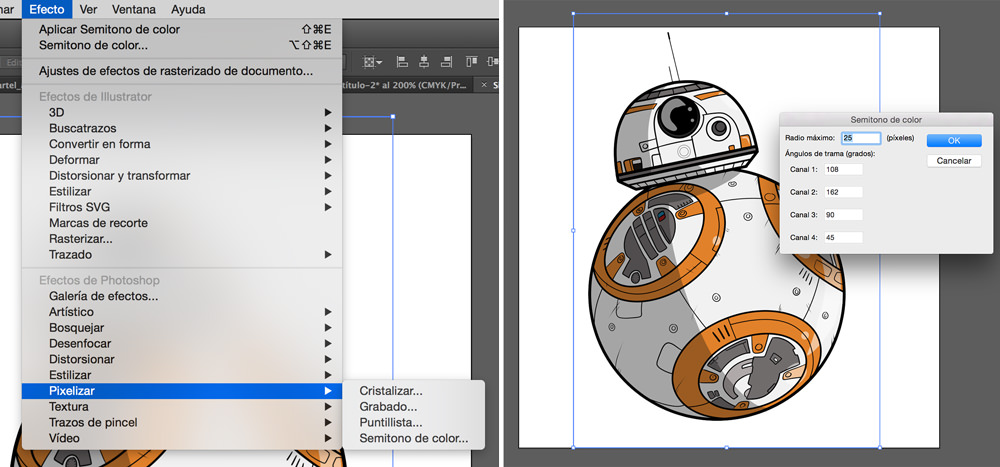
Task: Expand the Filtros SVG submenu
Action: tap(182, 207)
